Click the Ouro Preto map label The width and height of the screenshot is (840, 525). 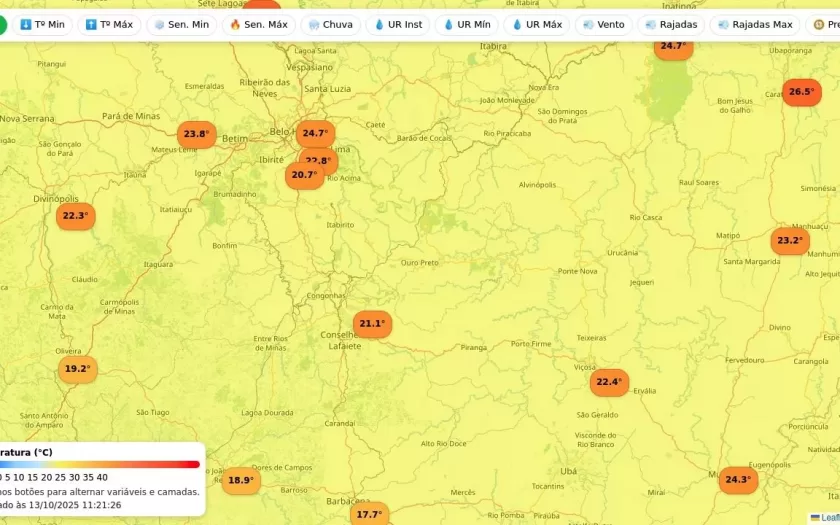click(x=419, y=262)
